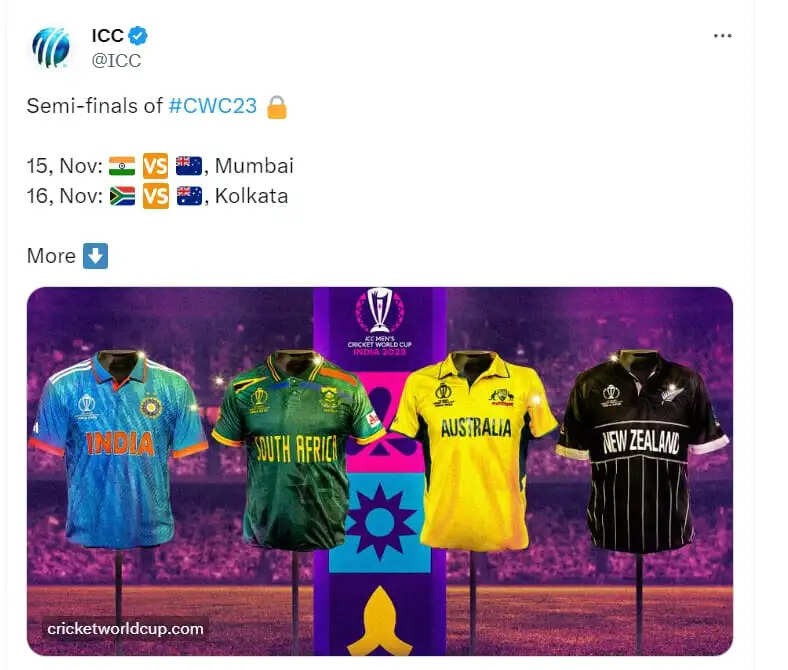Click the cricketworldcup.com watermark link

125,629
